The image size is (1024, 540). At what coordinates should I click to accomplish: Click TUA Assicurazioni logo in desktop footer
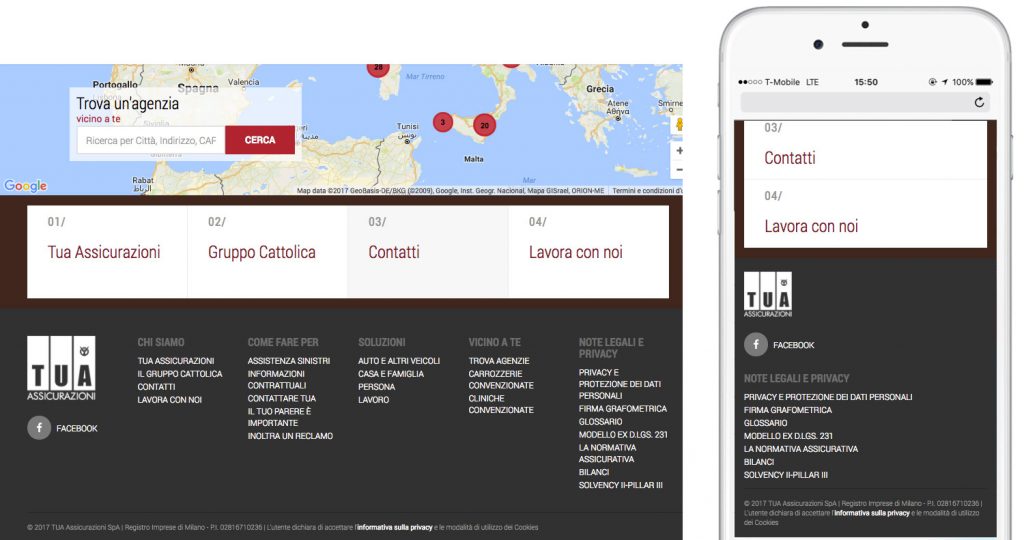click(61, 368)
